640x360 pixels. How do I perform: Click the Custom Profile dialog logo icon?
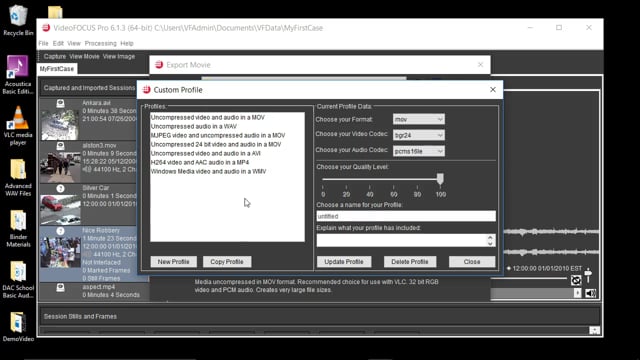(147, 90)
